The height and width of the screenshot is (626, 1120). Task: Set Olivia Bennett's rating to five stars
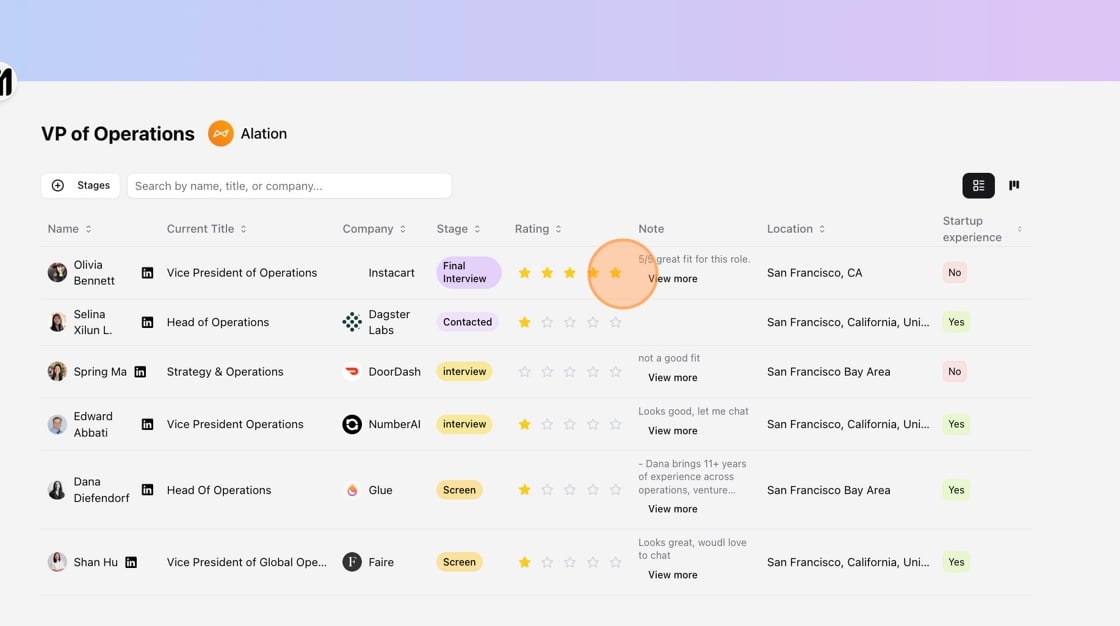[616, 273]
